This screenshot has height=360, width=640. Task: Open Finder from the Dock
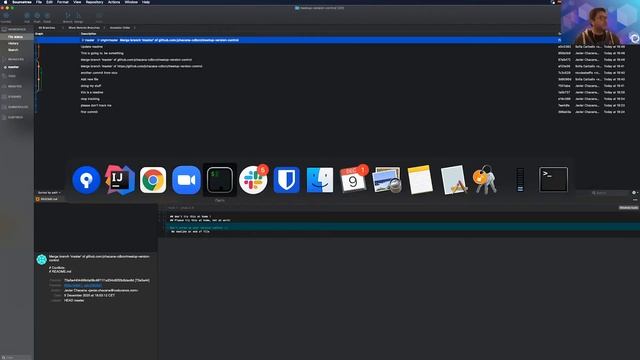pos(320,180)
